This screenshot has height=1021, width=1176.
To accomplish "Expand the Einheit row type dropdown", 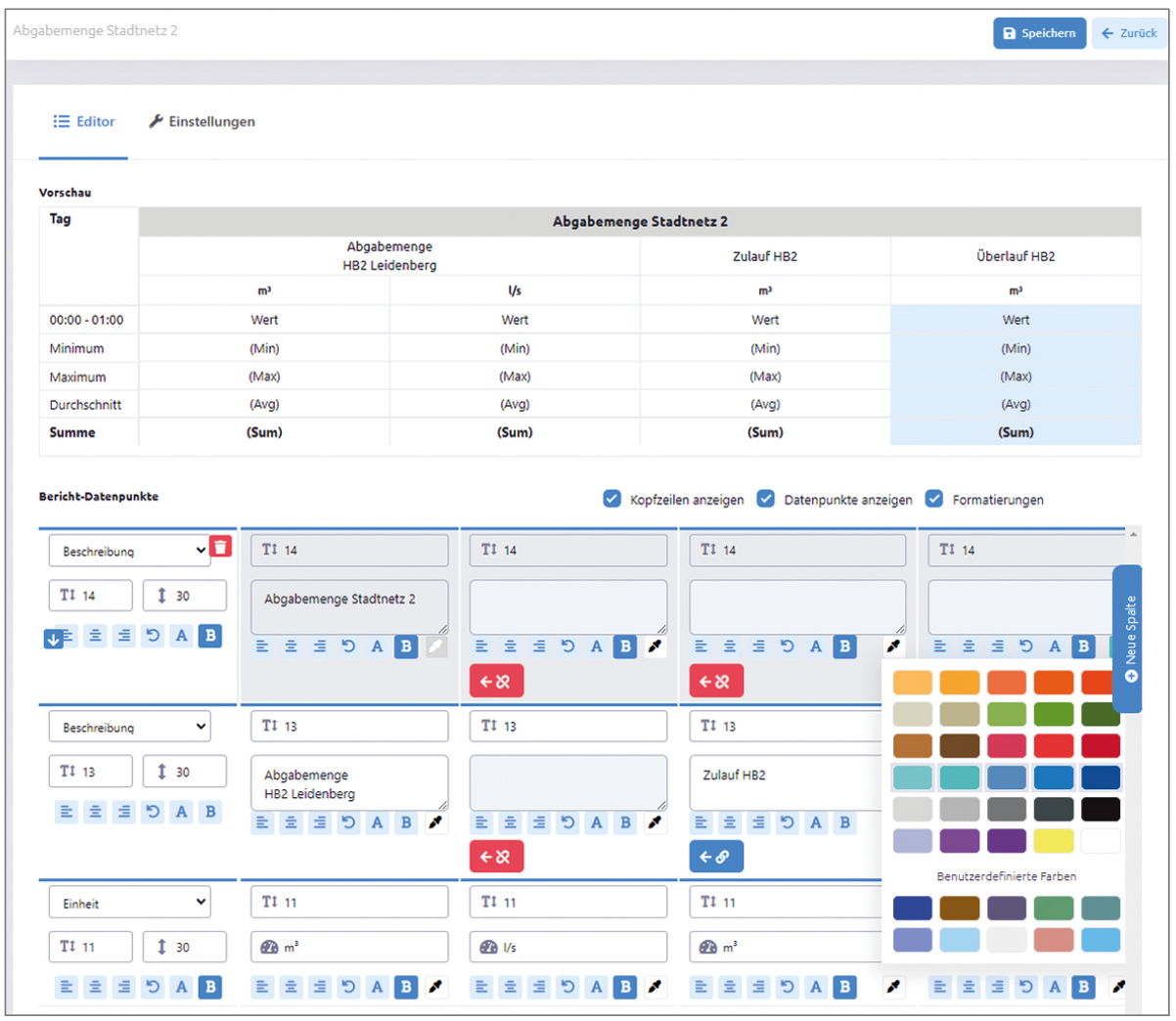I will 129,903.
